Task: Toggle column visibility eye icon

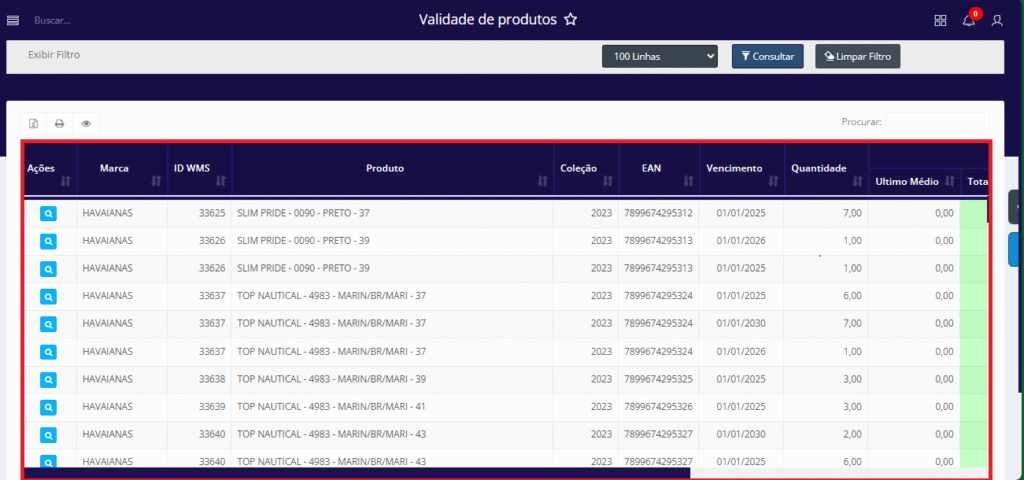Action: coord(86,124)
